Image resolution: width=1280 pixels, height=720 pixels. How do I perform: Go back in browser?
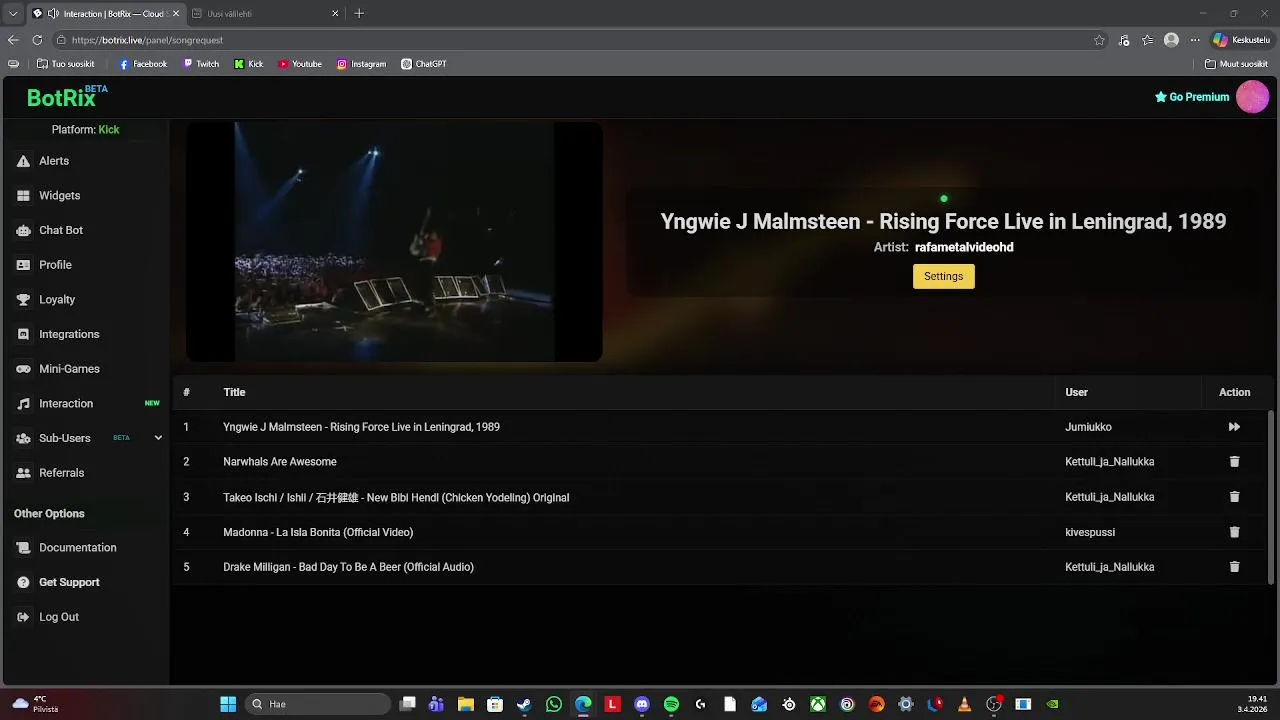(13, 40)
